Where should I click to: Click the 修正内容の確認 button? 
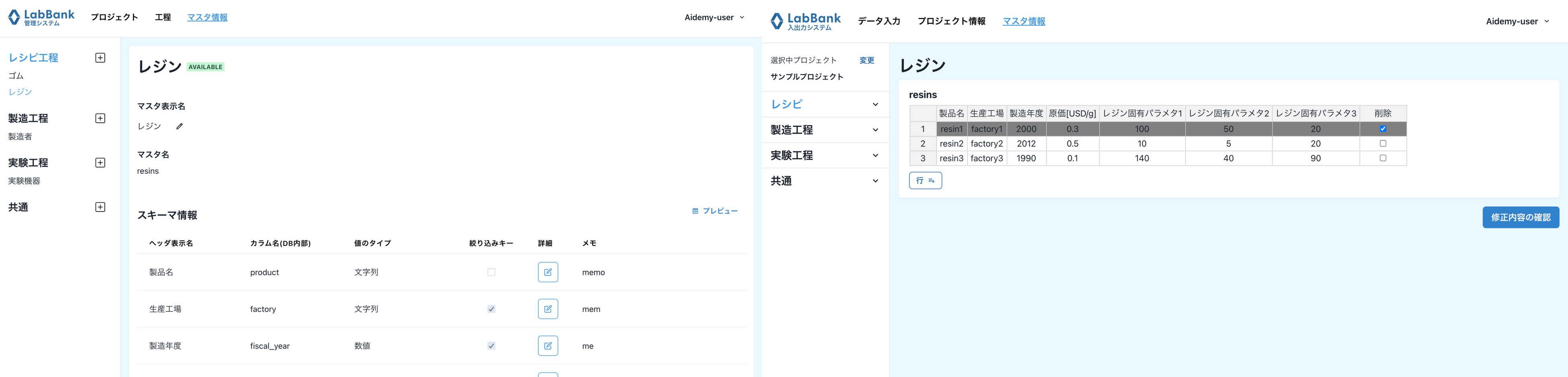(1521, 217)
